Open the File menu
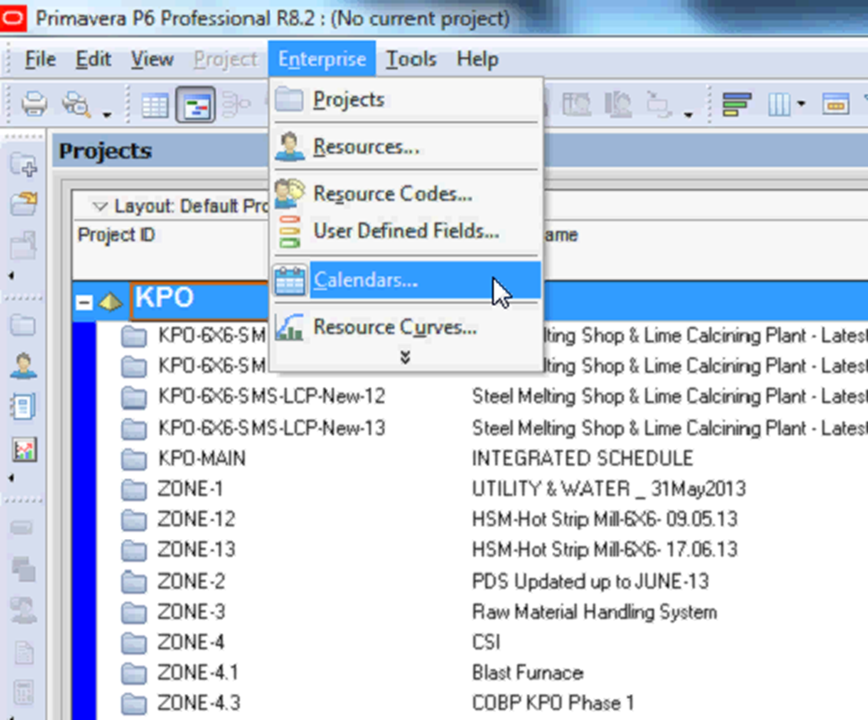868x720 pixels. (40, 59)
